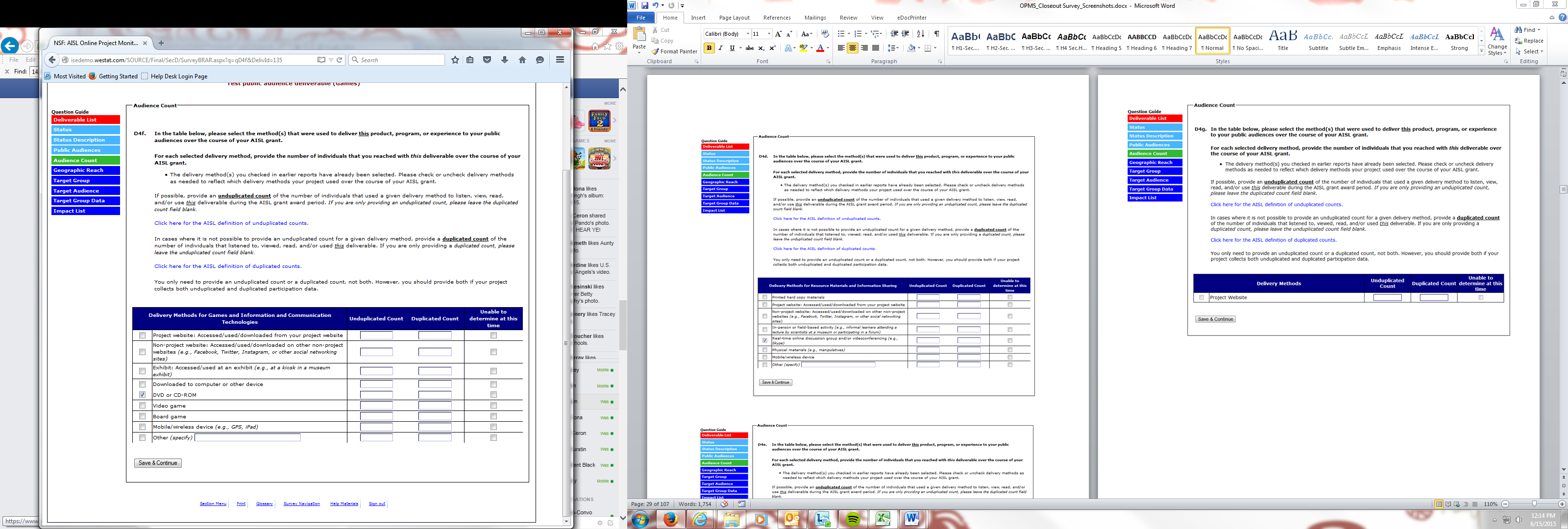This screenshot has height=529, width=1568.
Task: Toggle bold formatting in Word ribbon
Action: click(709, 48)
